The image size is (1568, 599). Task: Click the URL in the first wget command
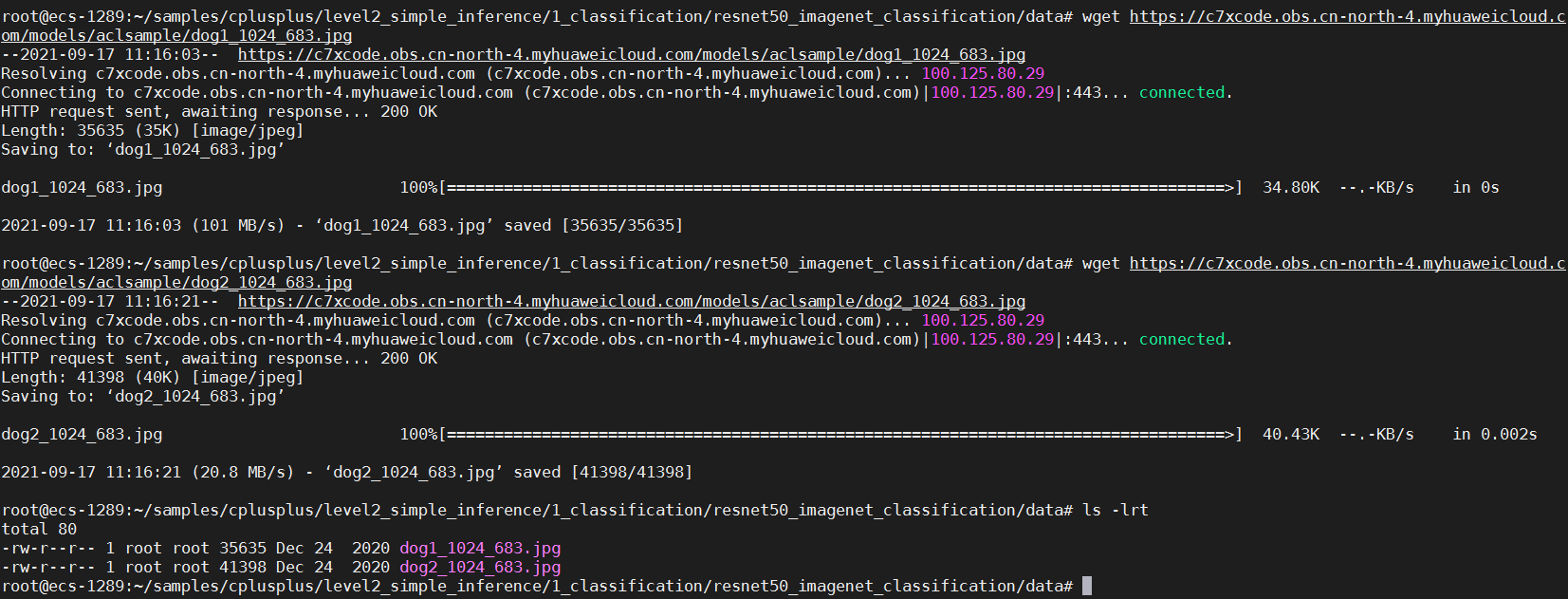pyautogui.click(x=1347, y=17)
